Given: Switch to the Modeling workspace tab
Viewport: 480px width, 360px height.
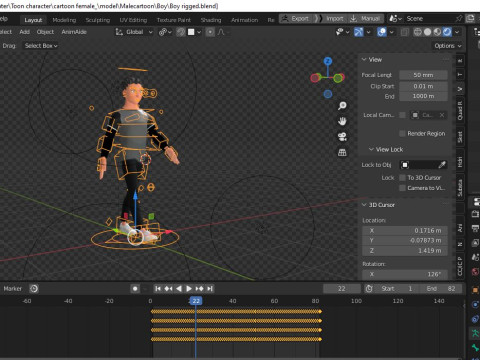Looking at the screenshot, I should (x=64, y=20).
